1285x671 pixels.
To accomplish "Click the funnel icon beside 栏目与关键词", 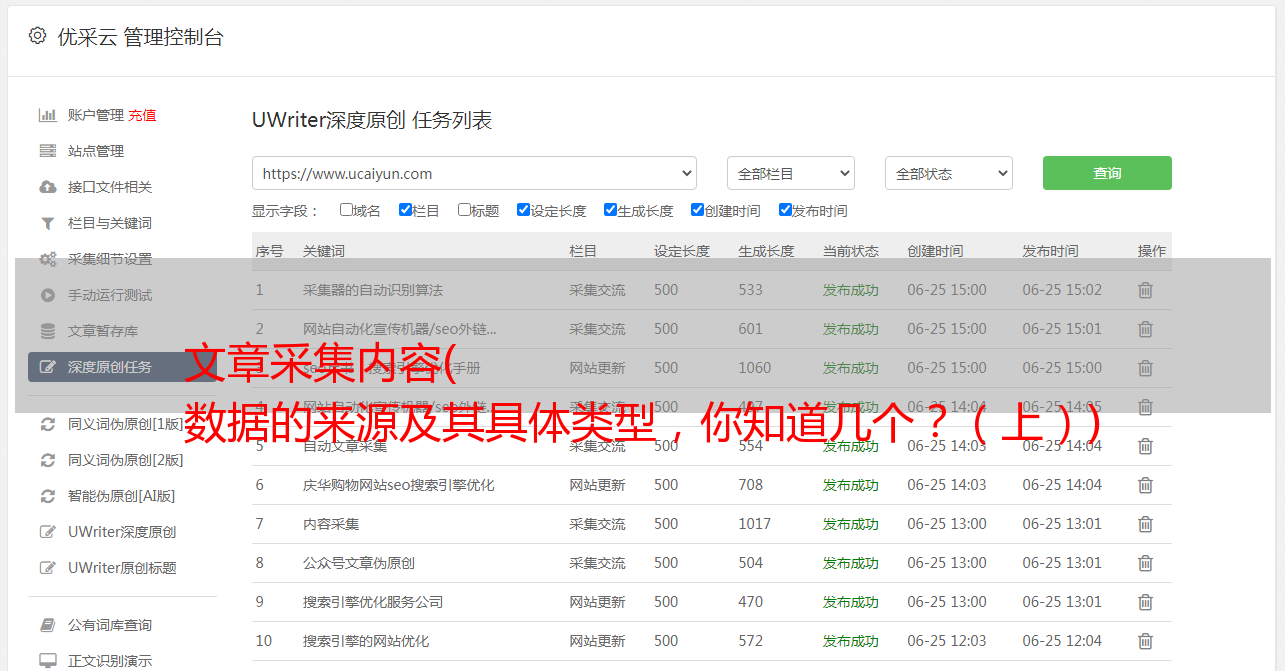I will 47,223.
